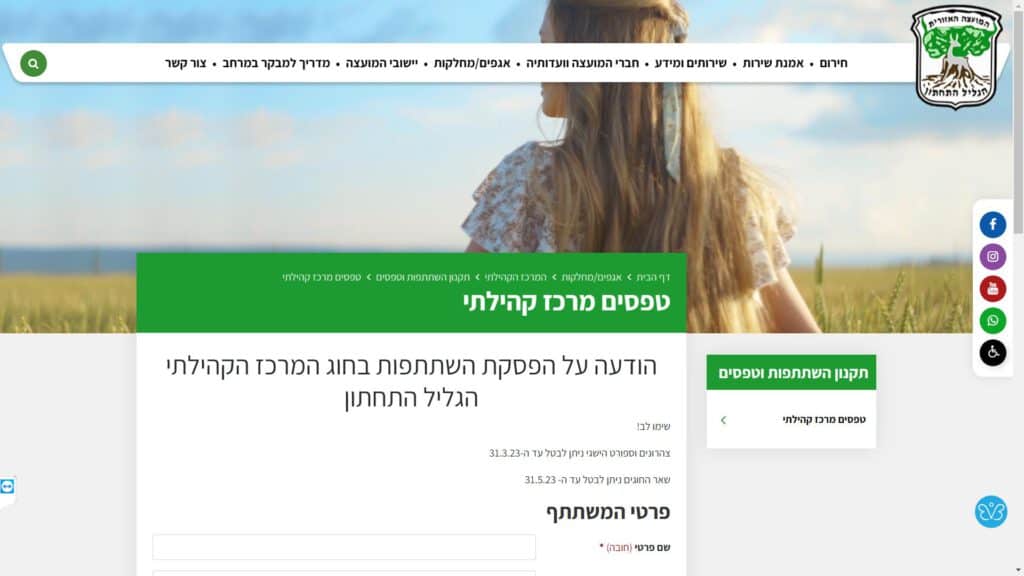Expand the טפסים מרכז קהילתי sidebar chevron
1024x576 pixels.
(x=723, y=420)
